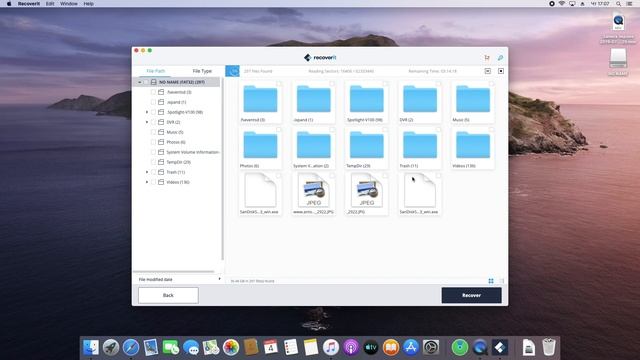Open the Window menu
Screen dimensions: 640x360
(x=69, y=4)
